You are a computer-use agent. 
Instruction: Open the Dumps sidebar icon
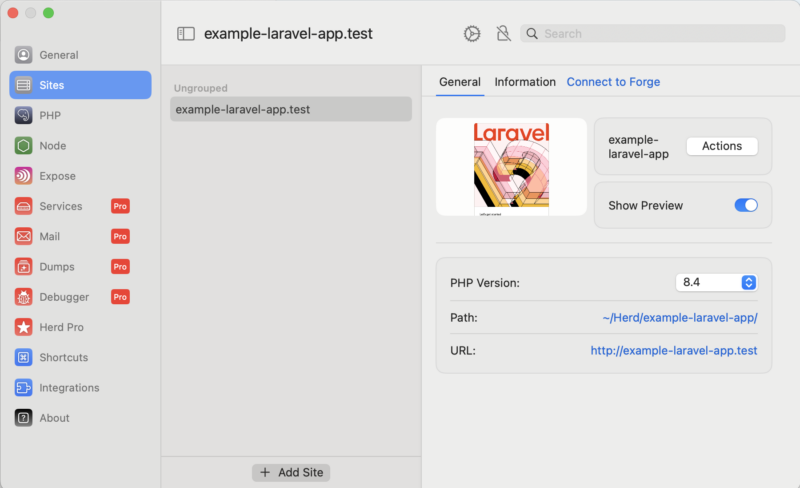click(x=23, y=267)
